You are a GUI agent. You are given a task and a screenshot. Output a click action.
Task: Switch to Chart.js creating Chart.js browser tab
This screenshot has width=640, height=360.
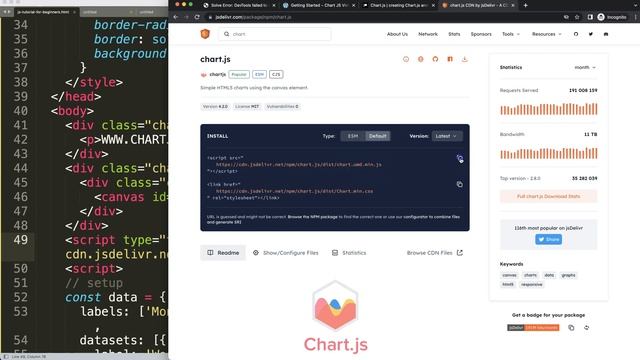point(399,5)
